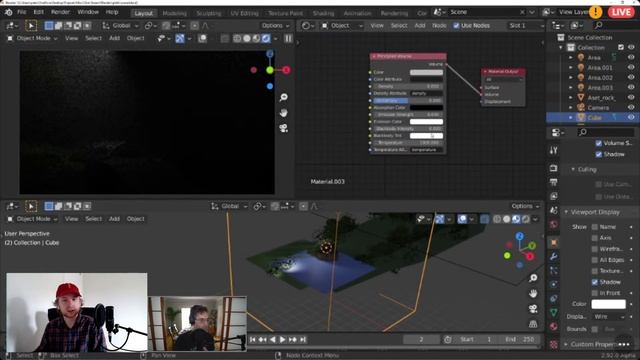Open the Tool properties tab icon
640x360 pixels.
point(553,150)
